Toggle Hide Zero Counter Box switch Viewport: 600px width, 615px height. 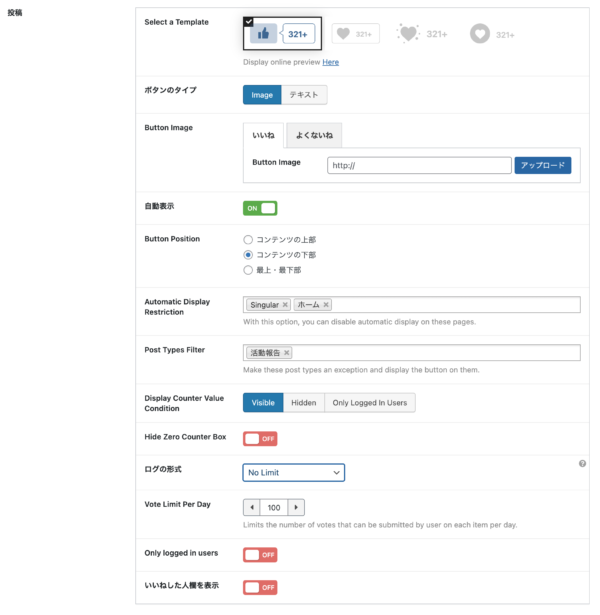(x=260, y=439)
